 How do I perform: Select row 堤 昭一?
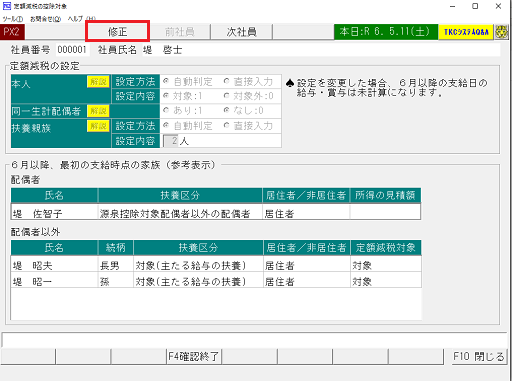pos(216,281)
